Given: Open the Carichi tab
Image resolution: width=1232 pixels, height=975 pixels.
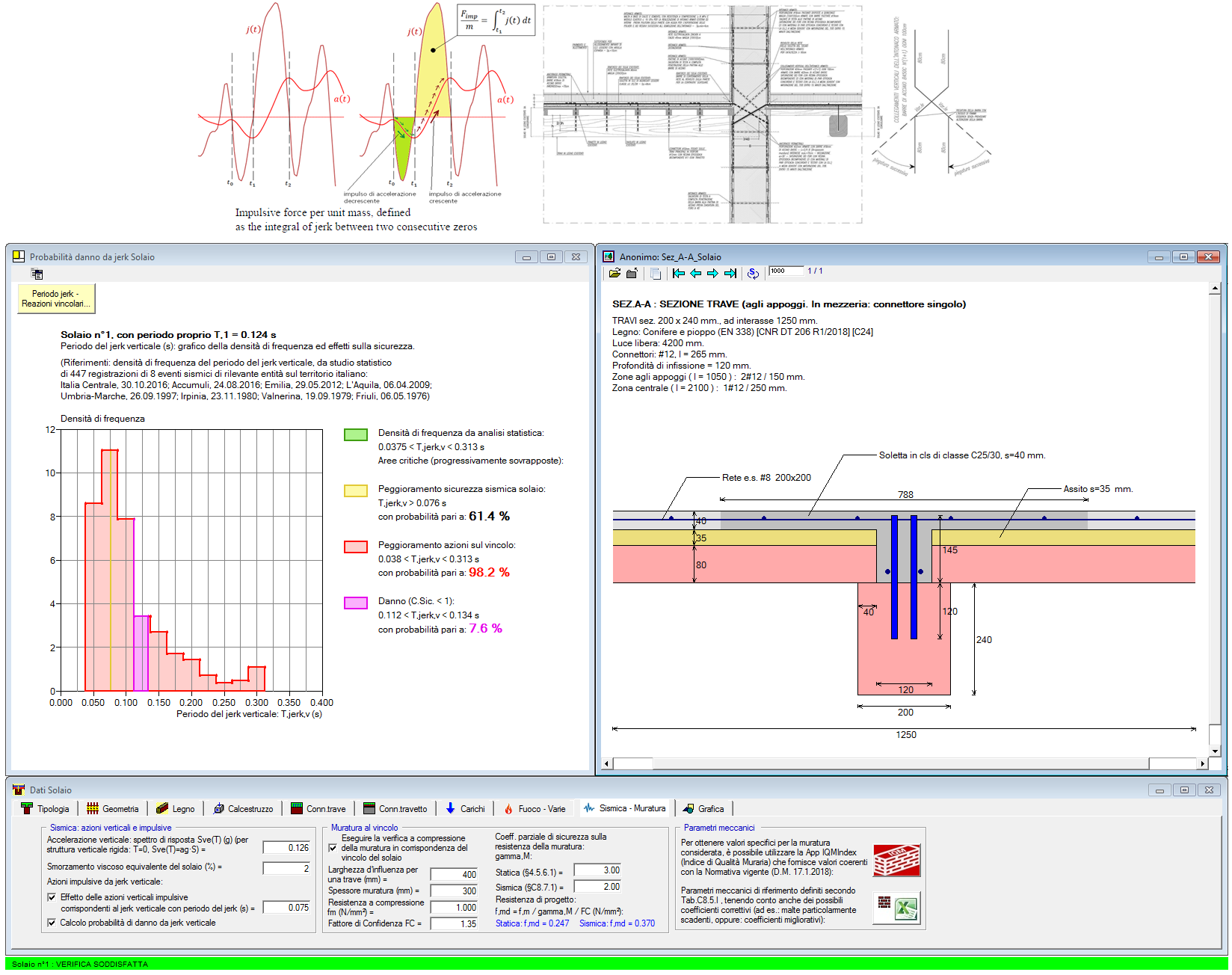Looking at the screenshot, I should [x=465, y=809].
